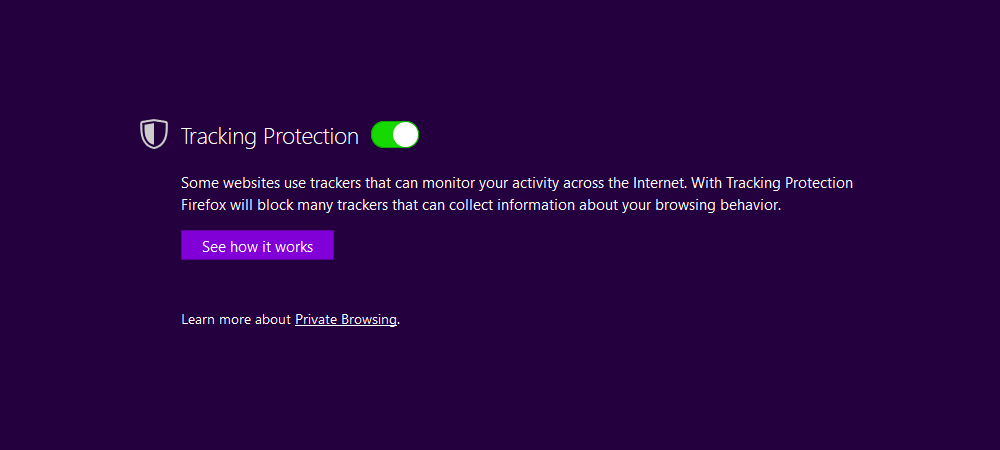Click the green area of the toggle switch
Image resolution: width=1000 pixels, height=450 pixels.
pyautogui.click(x=382, y=134)
